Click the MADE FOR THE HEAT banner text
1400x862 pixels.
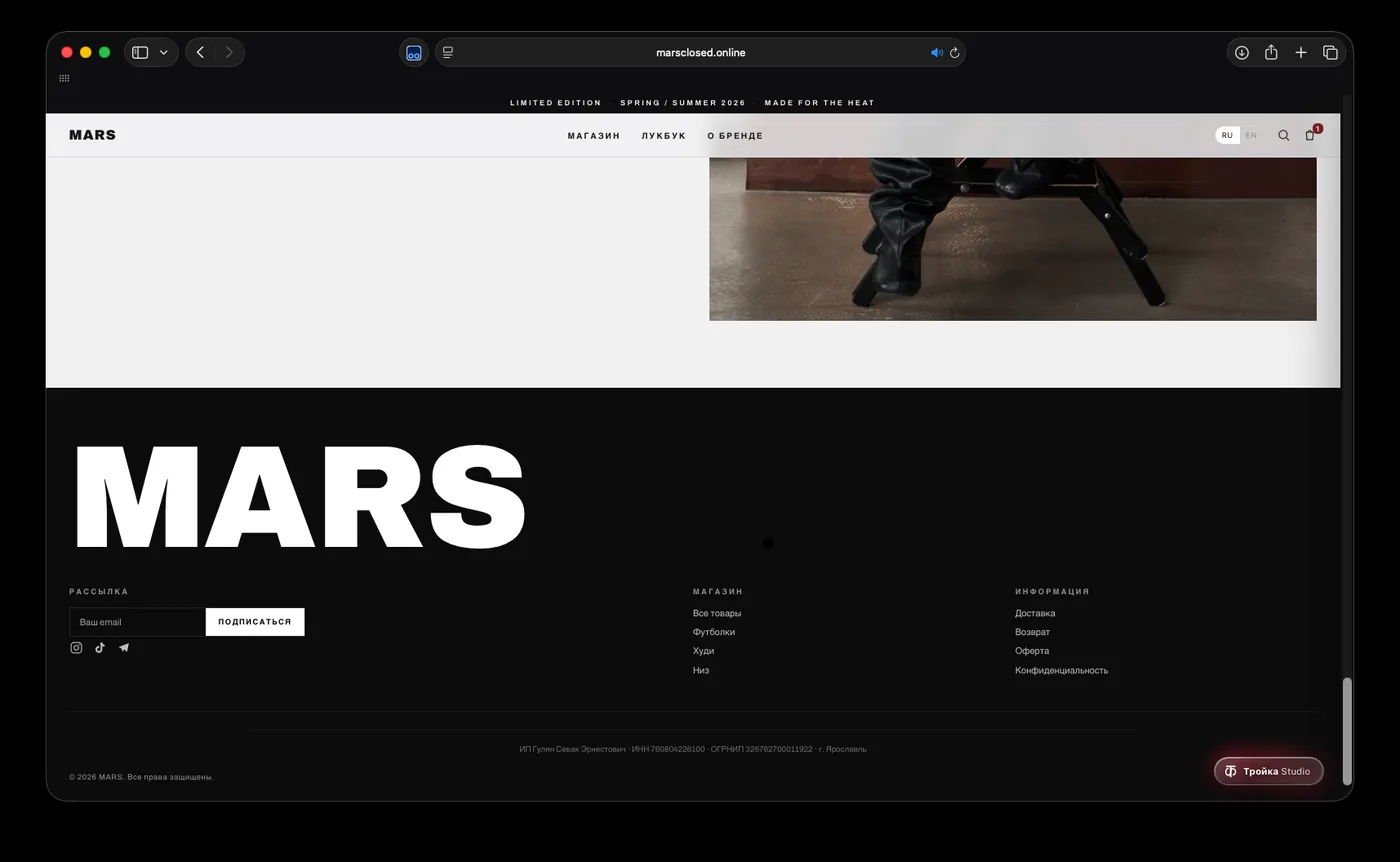pyautogui.click(x=819, y=103)
